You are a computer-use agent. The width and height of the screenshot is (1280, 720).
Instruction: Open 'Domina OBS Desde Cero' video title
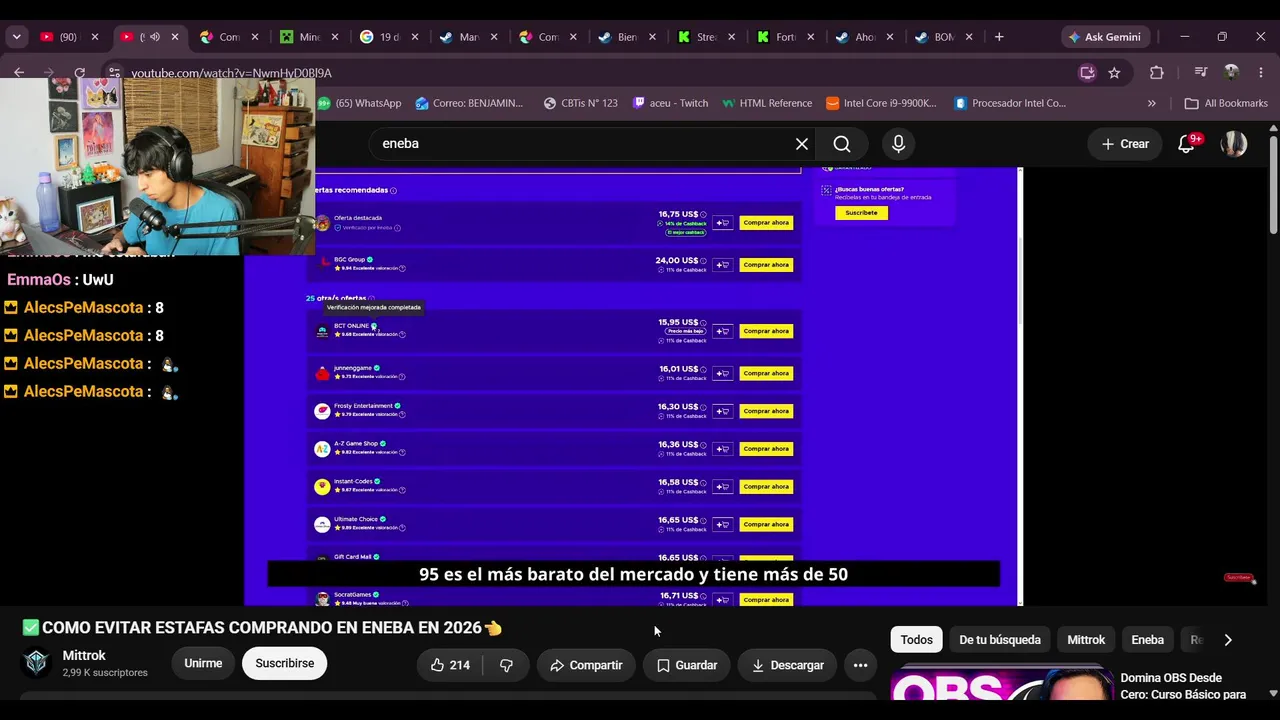[x=1184, y=686]
